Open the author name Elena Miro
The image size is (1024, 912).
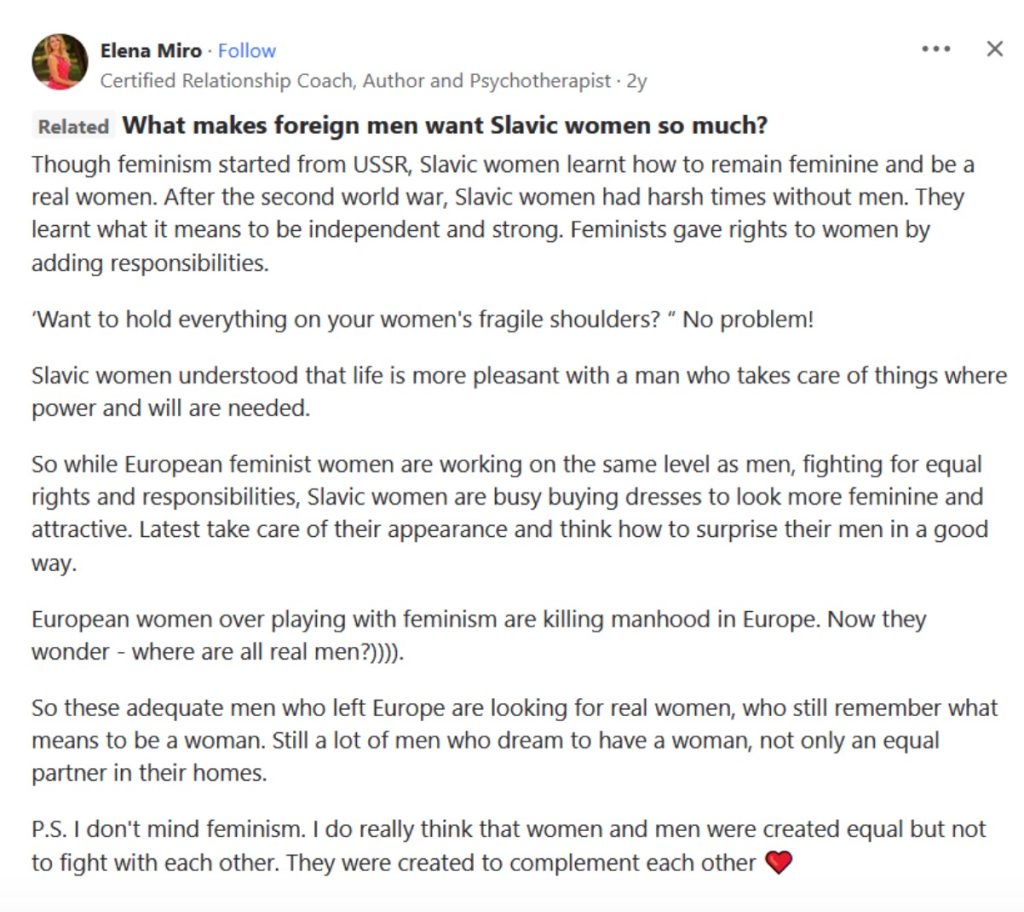click(x=151, y=51)
